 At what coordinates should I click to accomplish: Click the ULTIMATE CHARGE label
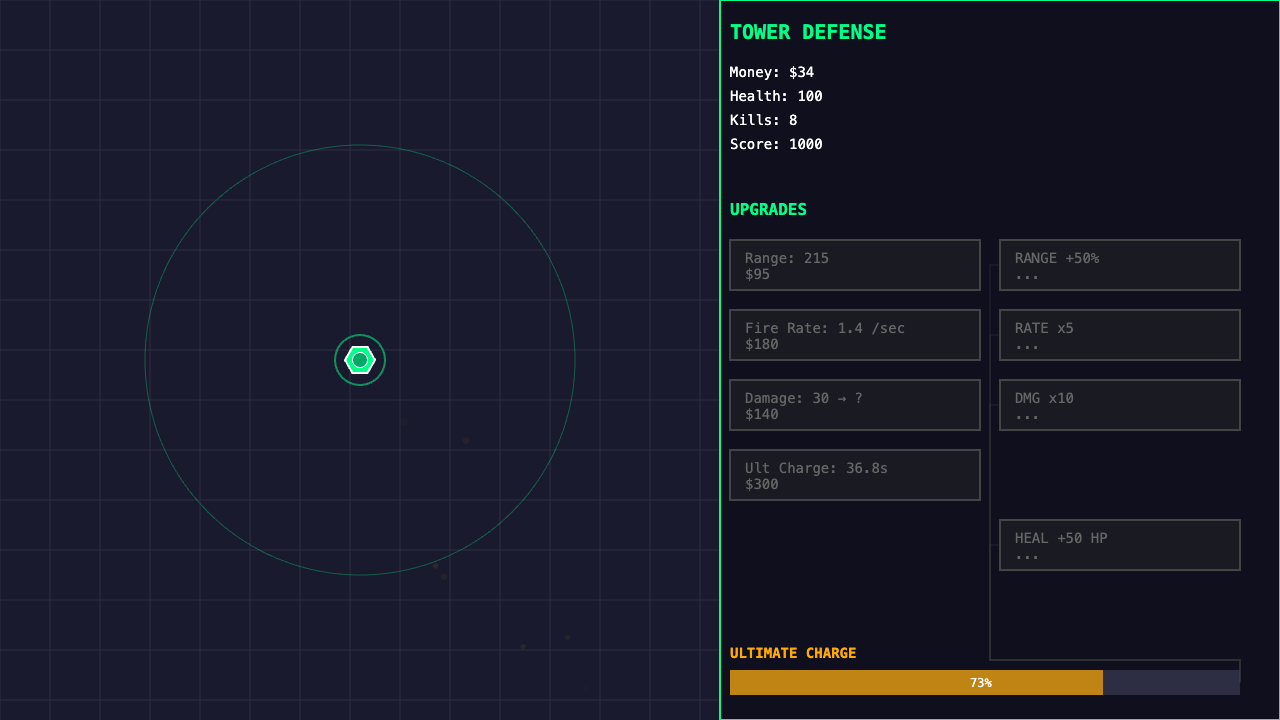coord(794,652)
